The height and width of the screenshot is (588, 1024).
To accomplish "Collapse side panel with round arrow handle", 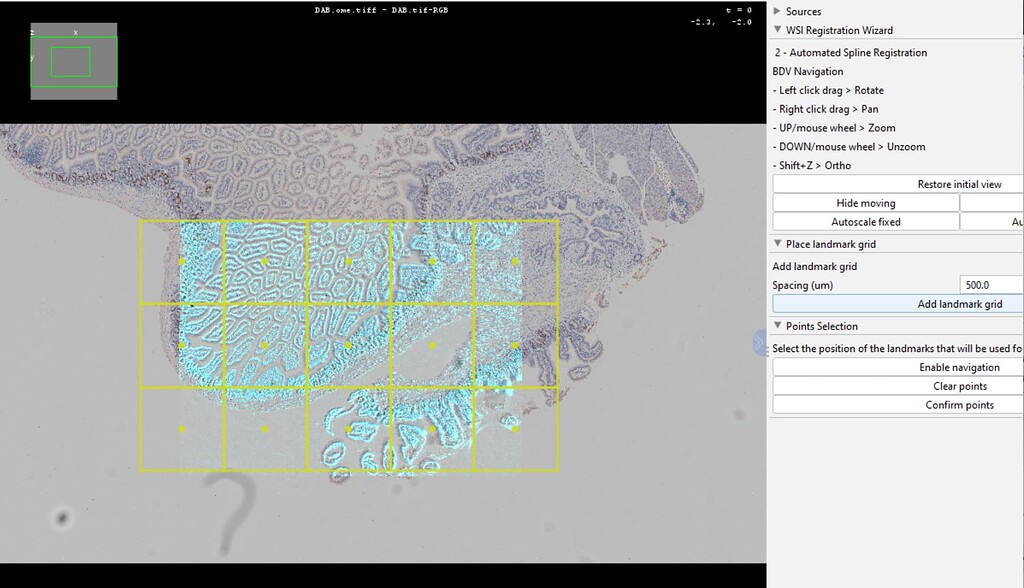I will tap(760, 343).
